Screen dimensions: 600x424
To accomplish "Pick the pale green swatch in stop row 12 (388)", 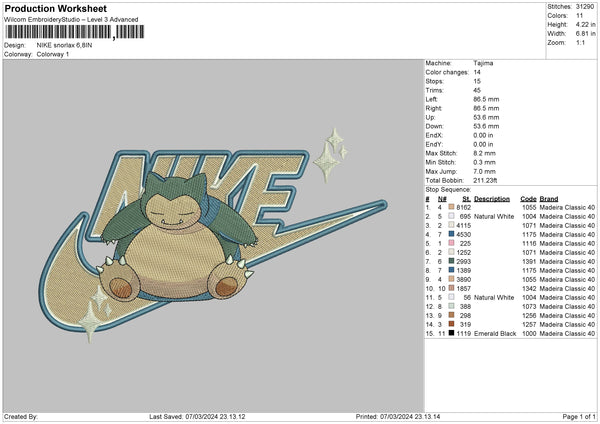I will 451,306.
